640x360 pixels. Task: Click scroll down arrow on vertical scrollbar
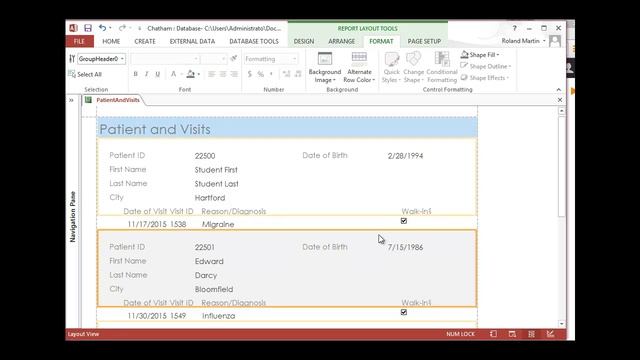click(x=562, y=324)
